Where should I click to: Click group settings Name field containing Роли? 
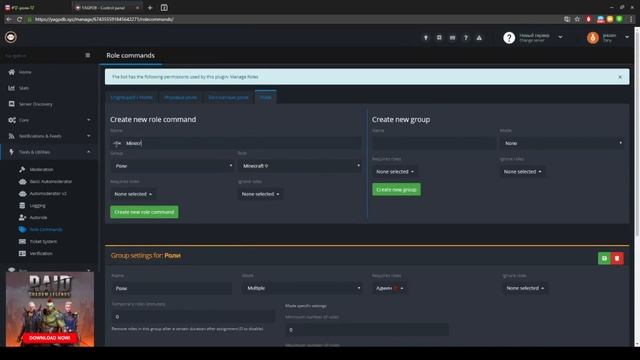click(172, 288)
